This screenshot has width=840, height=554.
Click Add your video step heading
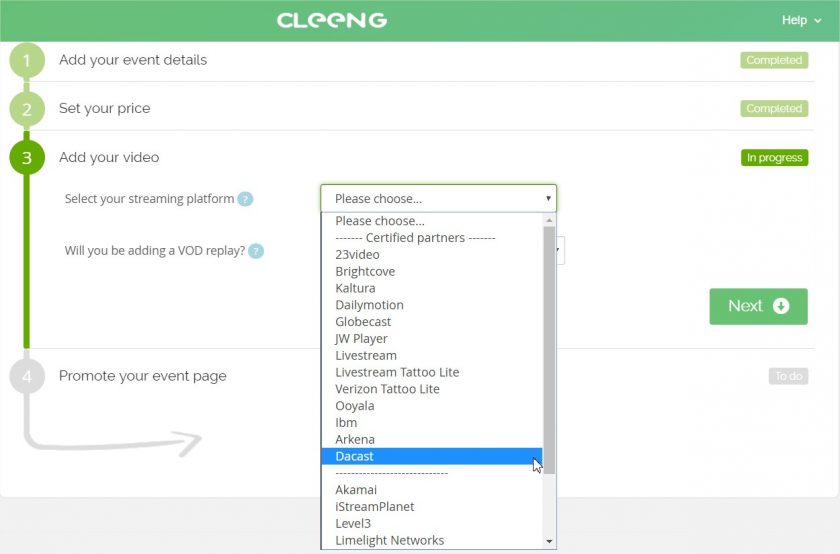[109, 157]
